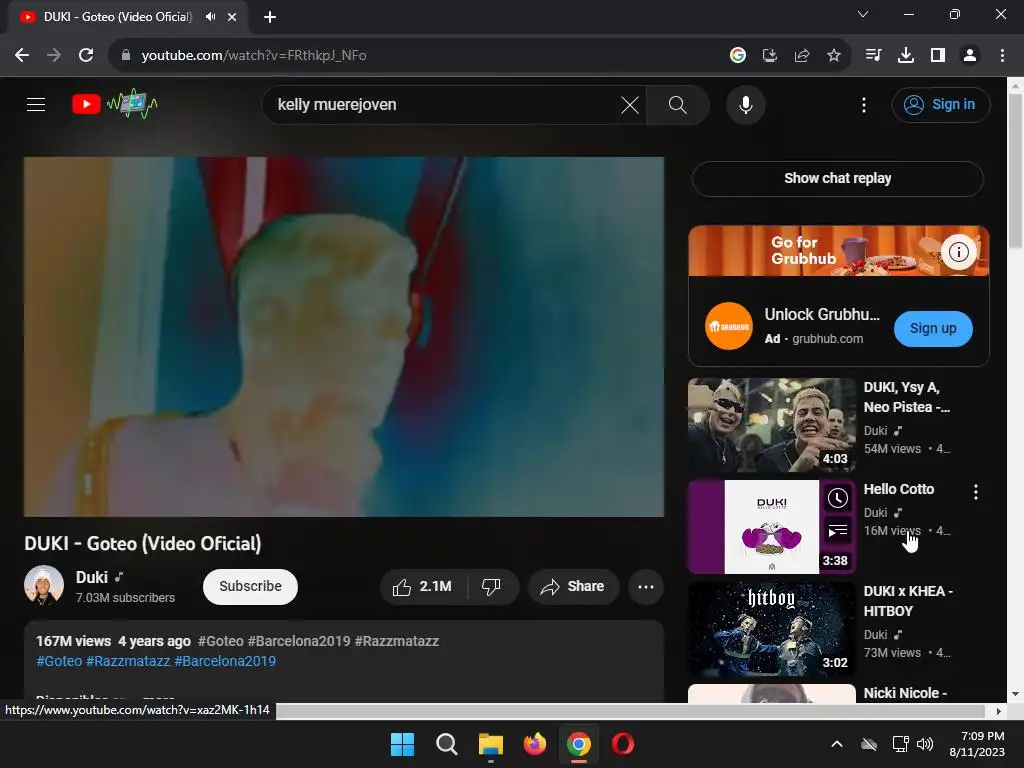Click Show chat replay button
This screenshot has width=1024, height=768.
837,178
